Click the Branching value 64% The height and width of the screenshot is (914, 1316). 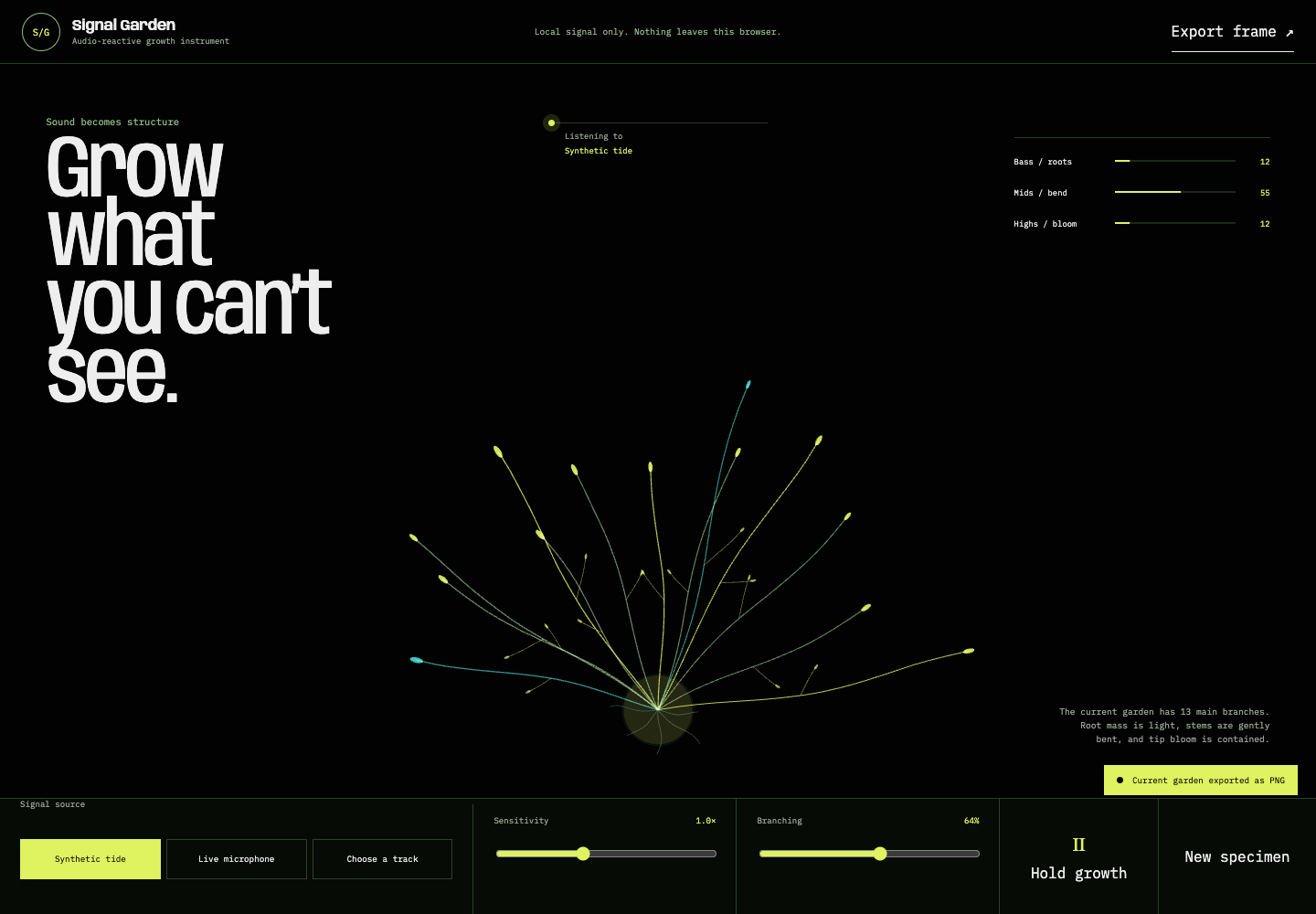(971, 821)
